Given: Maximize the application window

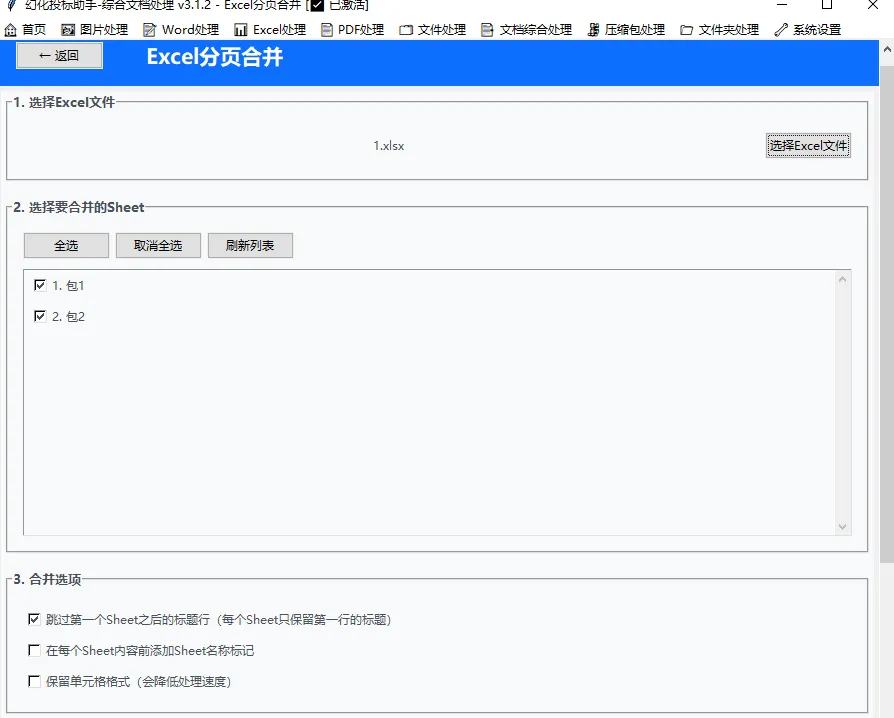Looking at the screenshot, I should tap(827, 5).
